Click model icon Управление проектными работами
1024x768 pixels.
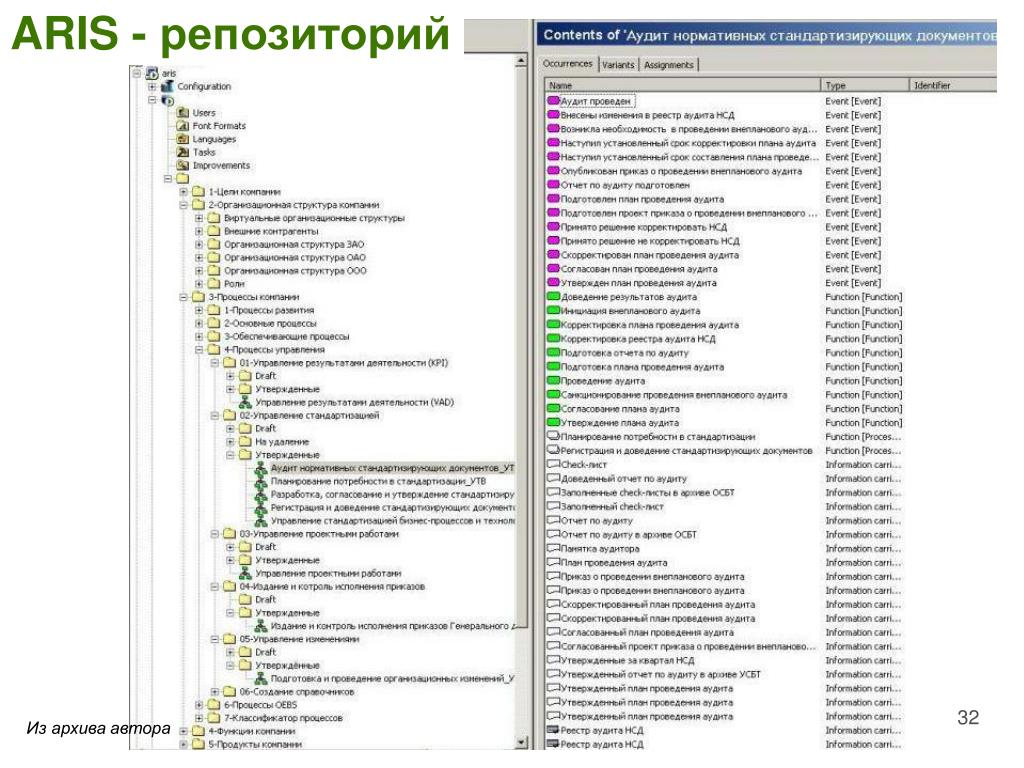point(245,573)
